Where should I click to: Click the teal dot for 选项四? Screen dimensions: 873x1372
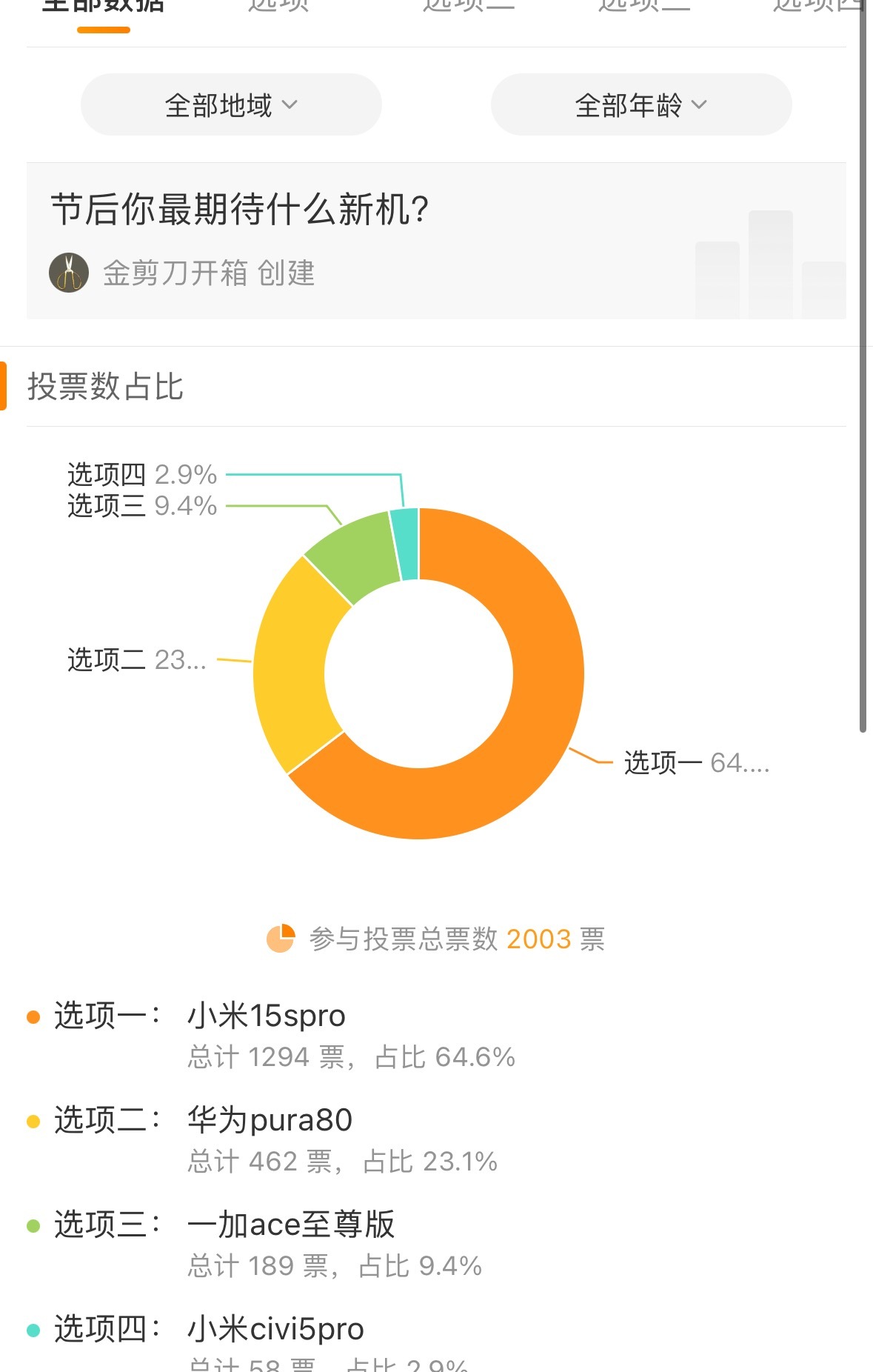33,1330
